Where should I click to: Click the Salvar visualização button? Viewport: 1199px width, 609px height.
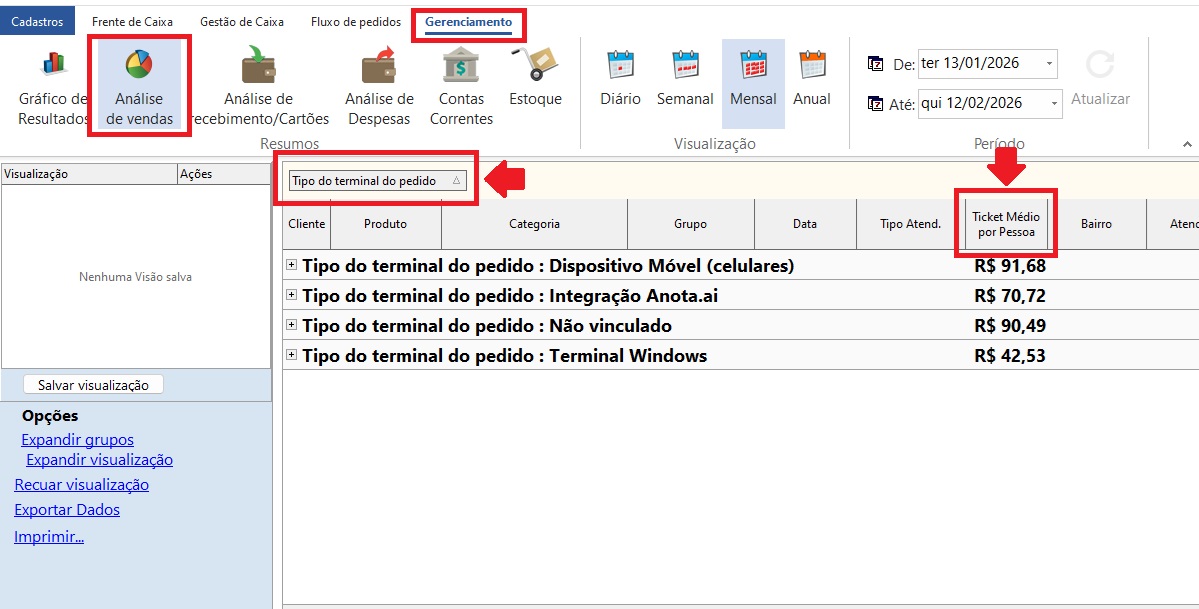[93, 385]
